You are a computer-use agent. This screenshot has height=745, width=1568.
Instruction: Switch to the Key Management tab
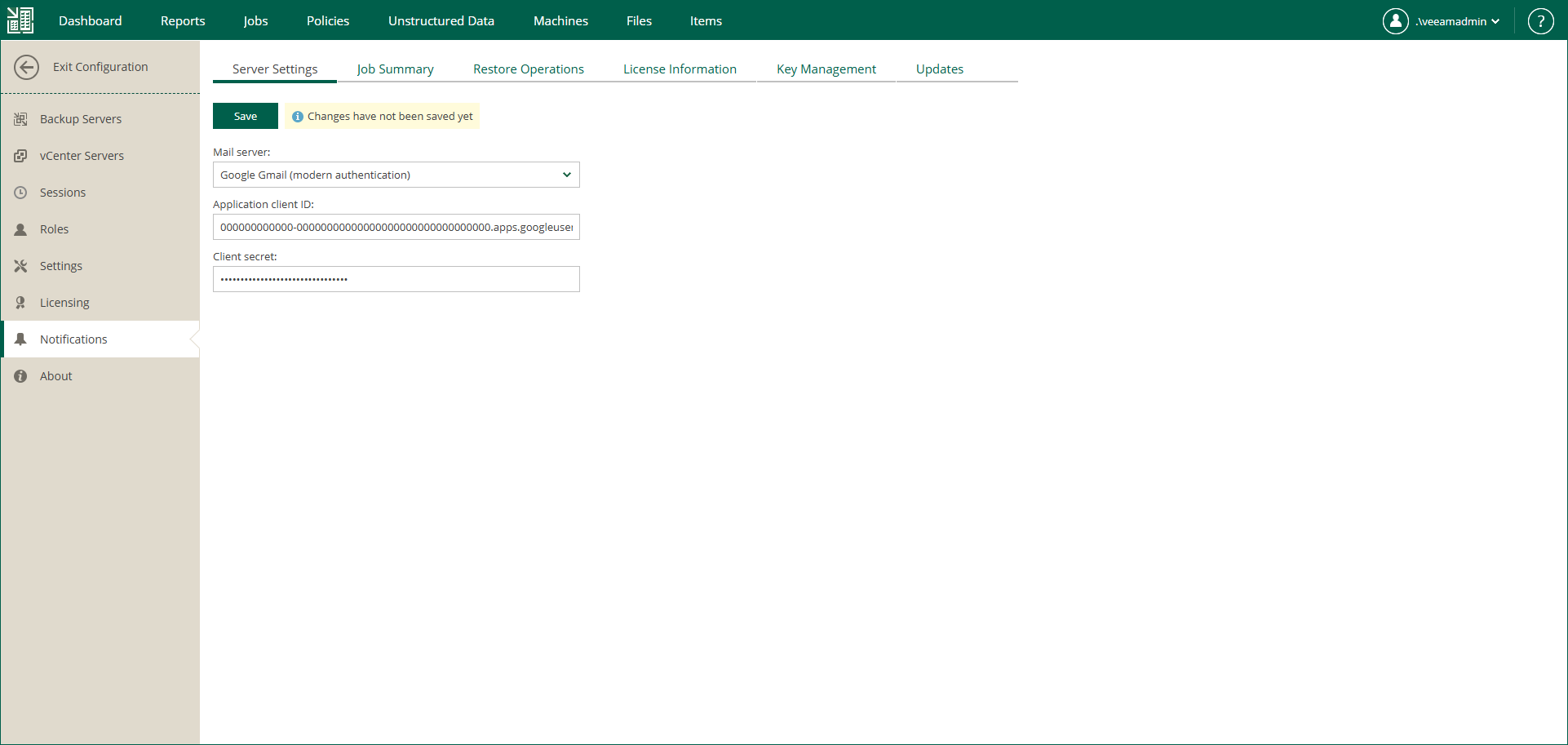pyautogui.click(x=826, y=69)
